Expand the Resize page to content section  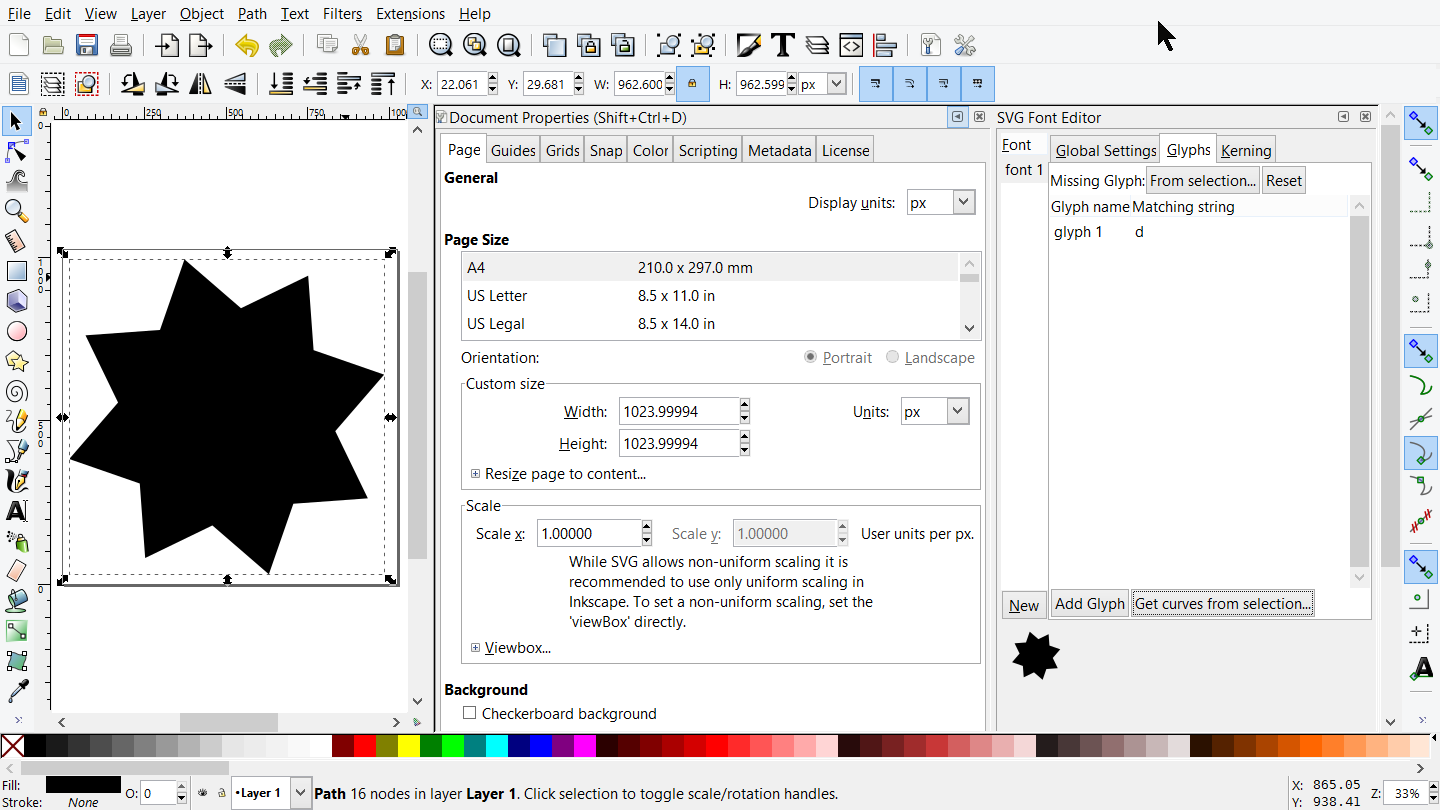(x=476, y=473)
